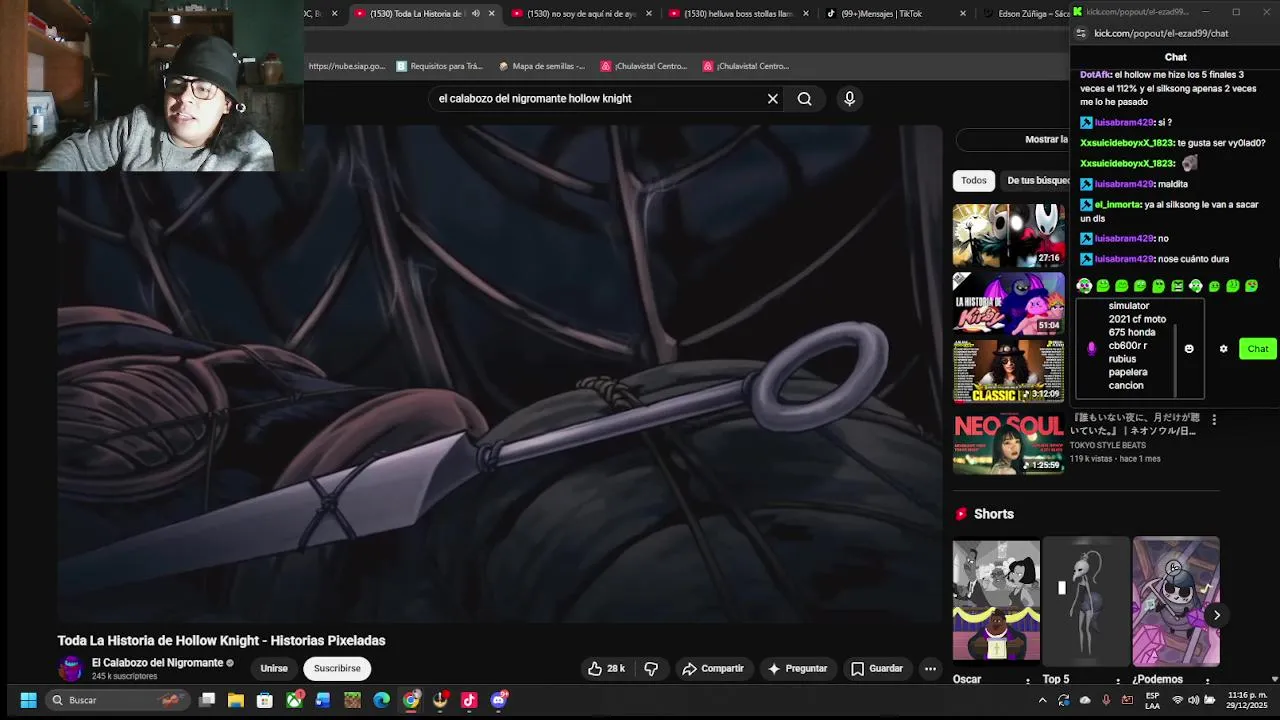Click the YouTube search magnifier button
This screenshot has width=1280, height=720.
click(x=804, y=99)
